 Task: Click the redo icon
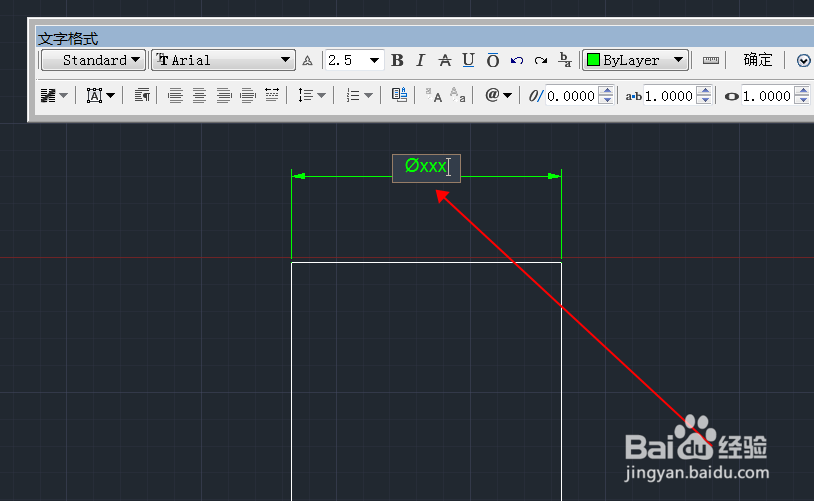[x=540, y=61]
